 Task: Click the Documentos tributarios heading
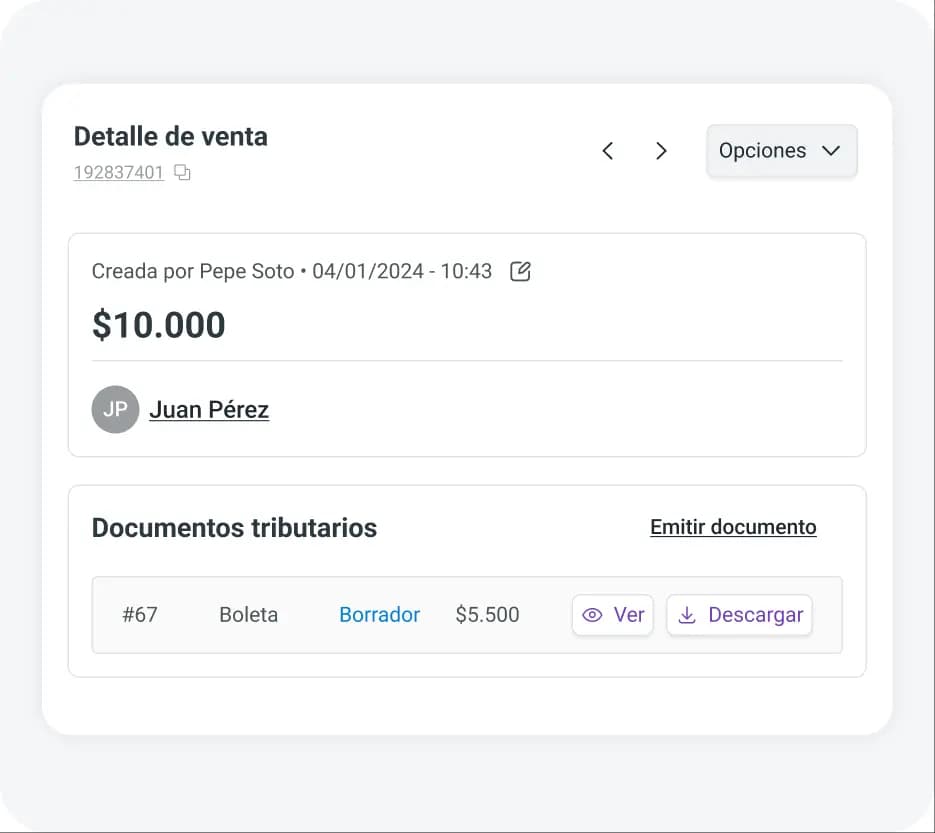click(x=234, y=528)
